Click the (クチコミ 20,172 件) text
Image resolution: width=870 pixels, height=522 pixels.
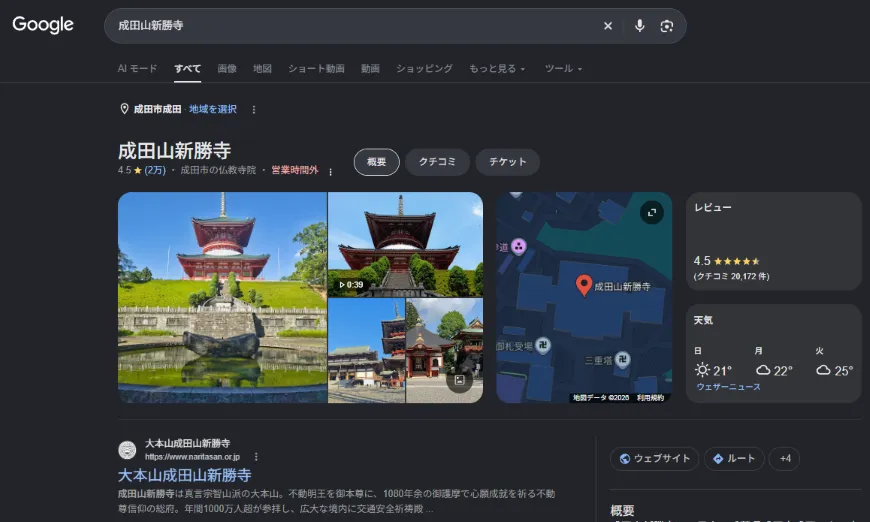731,276
